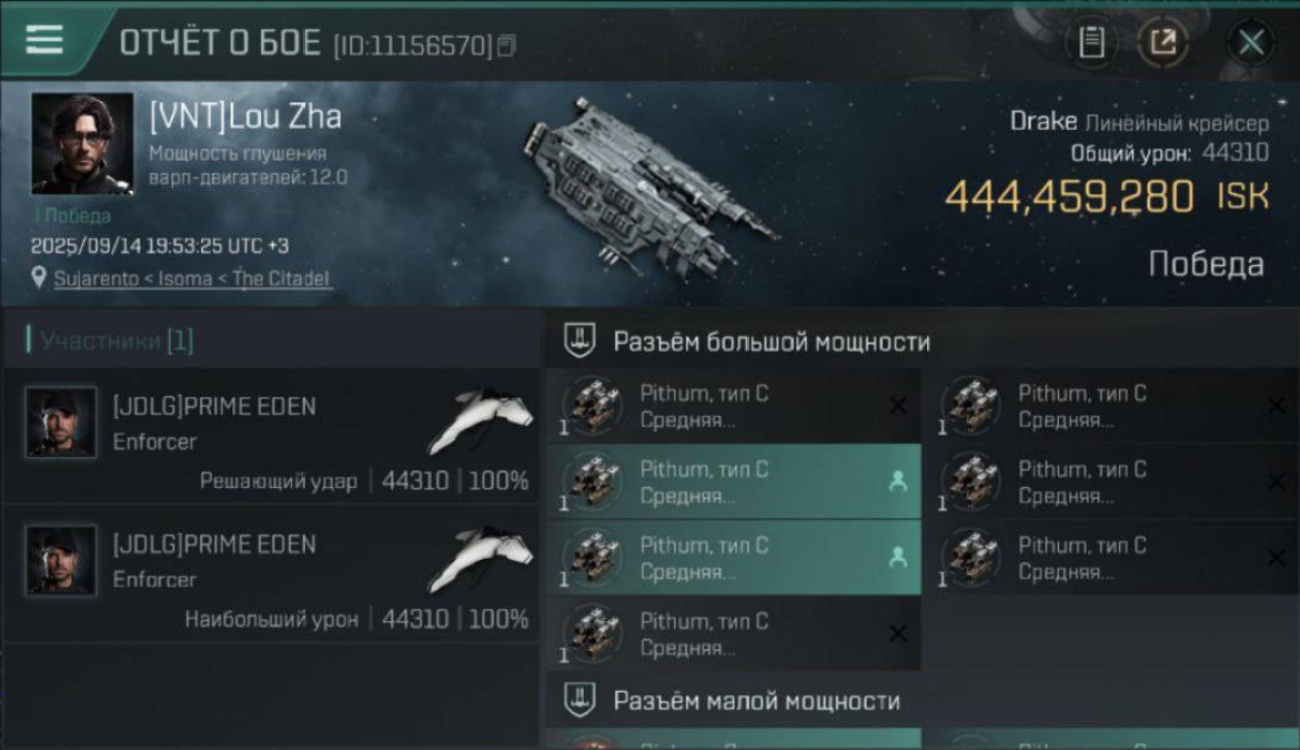This screenshot has height=750, width=1300.
Task: Open the hamburger menu at top left
Action: point(44,40)
